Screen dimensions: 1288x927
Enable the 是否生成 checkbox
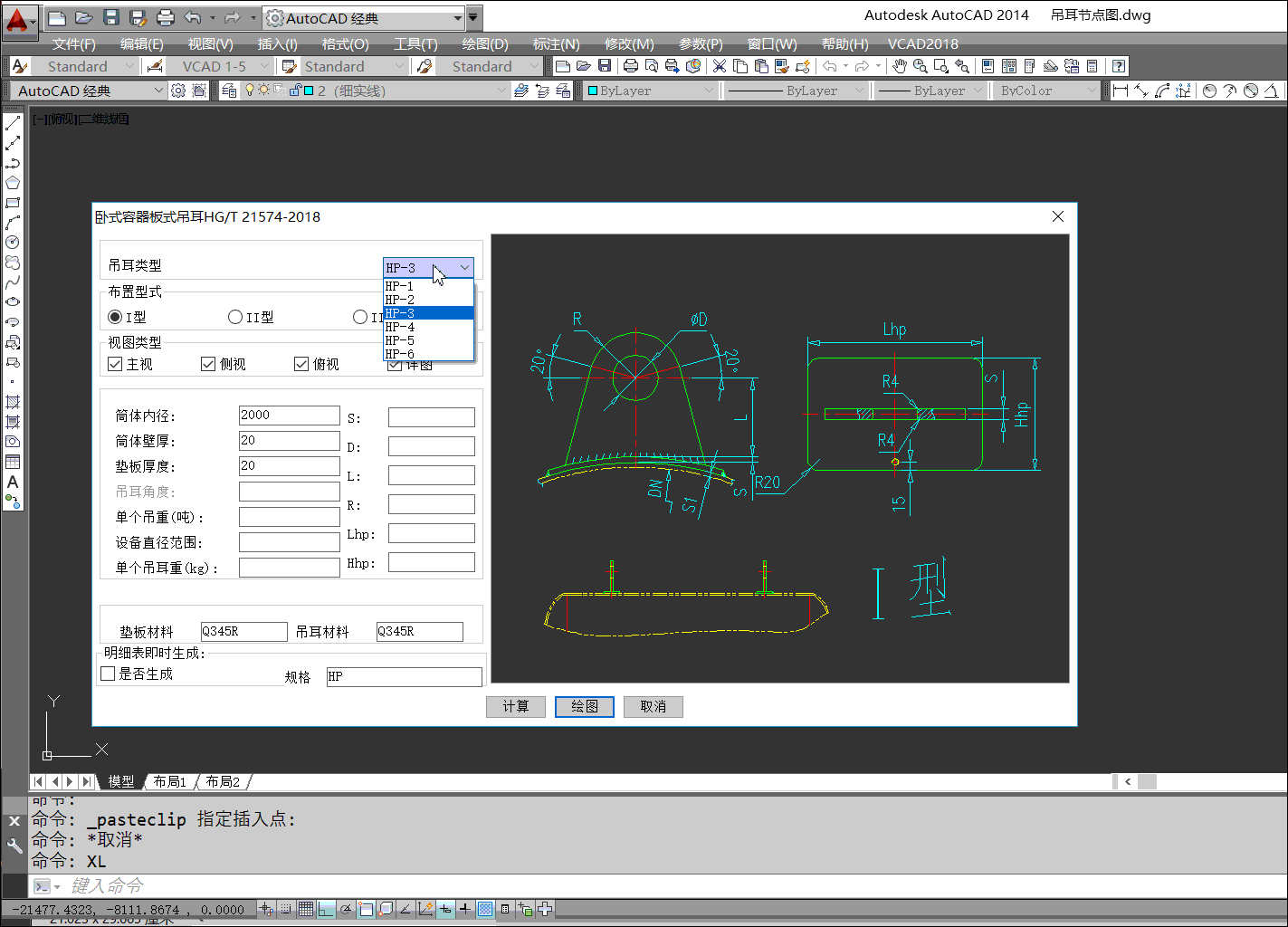(x=109, y=674)
